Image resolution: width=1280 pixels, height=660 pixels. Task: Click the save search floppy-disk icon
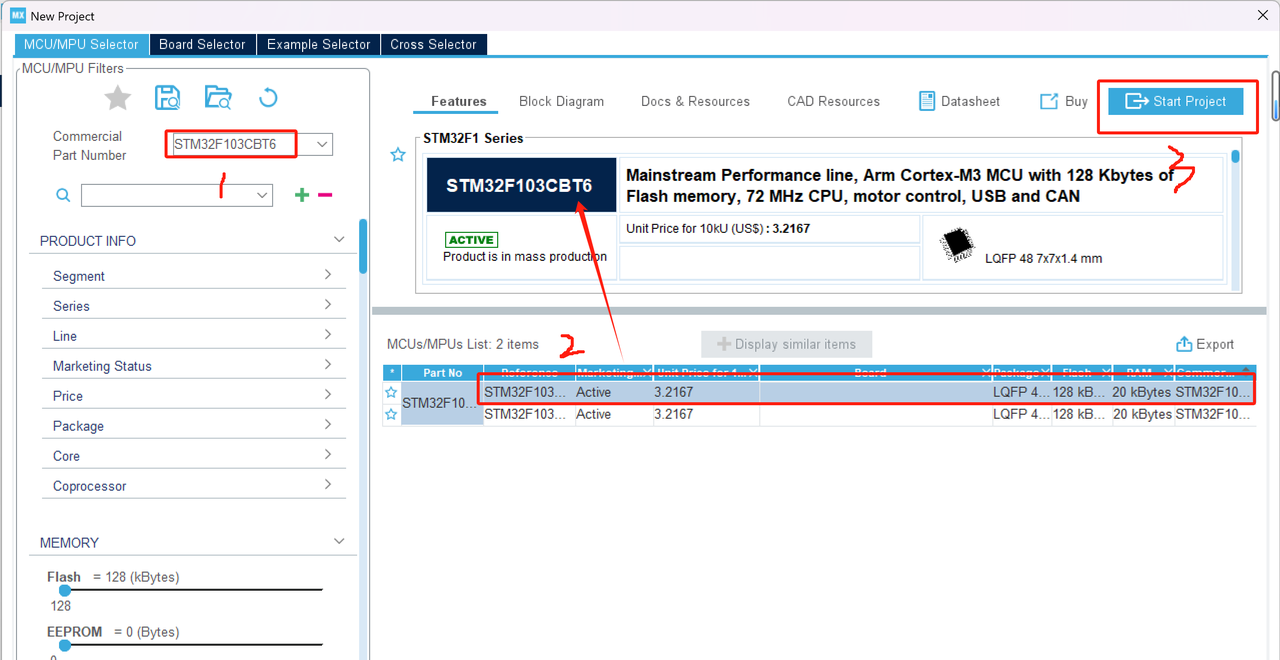coord(168,98)
